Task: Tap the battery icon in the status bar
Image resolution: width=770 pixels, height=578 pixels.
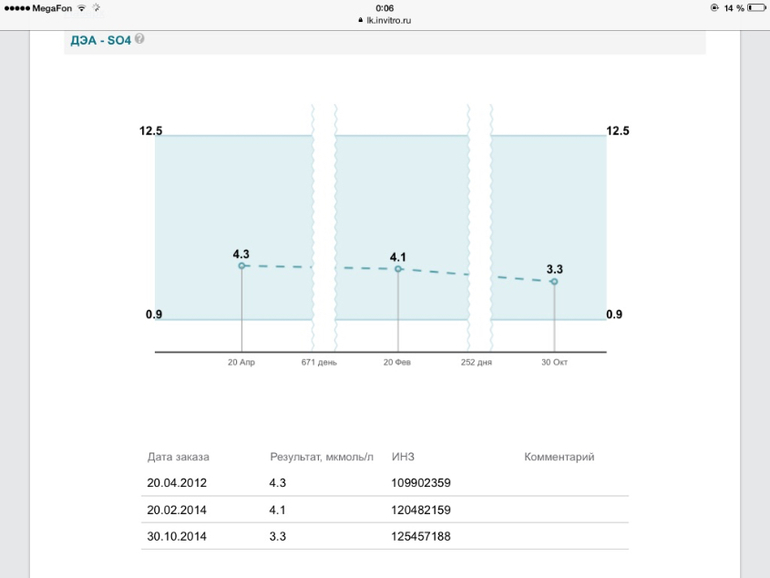Action: click(x=757, y=7)
